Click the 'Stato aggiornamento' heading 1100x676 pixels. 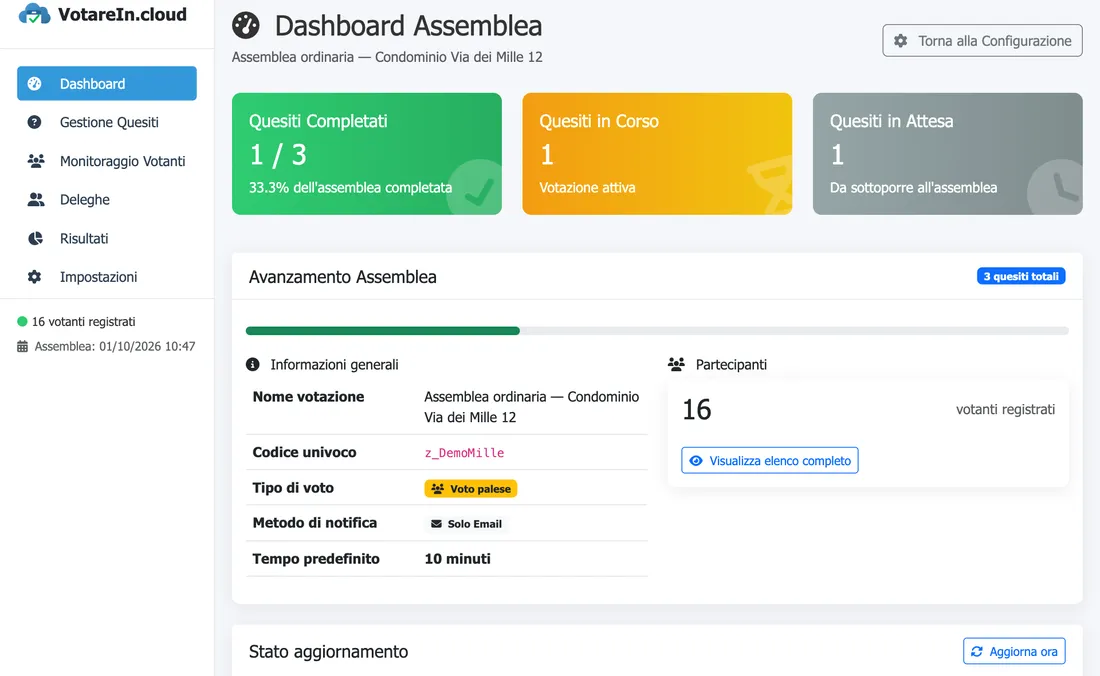tap(328, 651)
